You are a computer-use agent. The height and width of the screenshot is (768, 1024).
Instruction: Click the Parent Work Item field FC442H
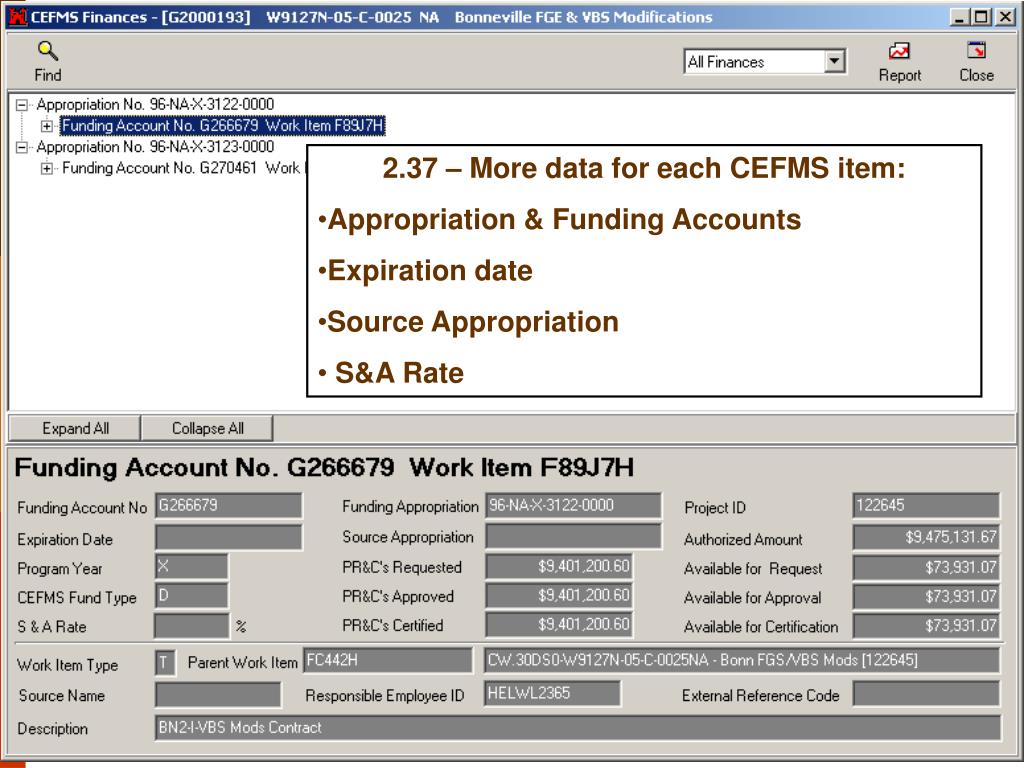pyautogui.click(x=388, y=660)
